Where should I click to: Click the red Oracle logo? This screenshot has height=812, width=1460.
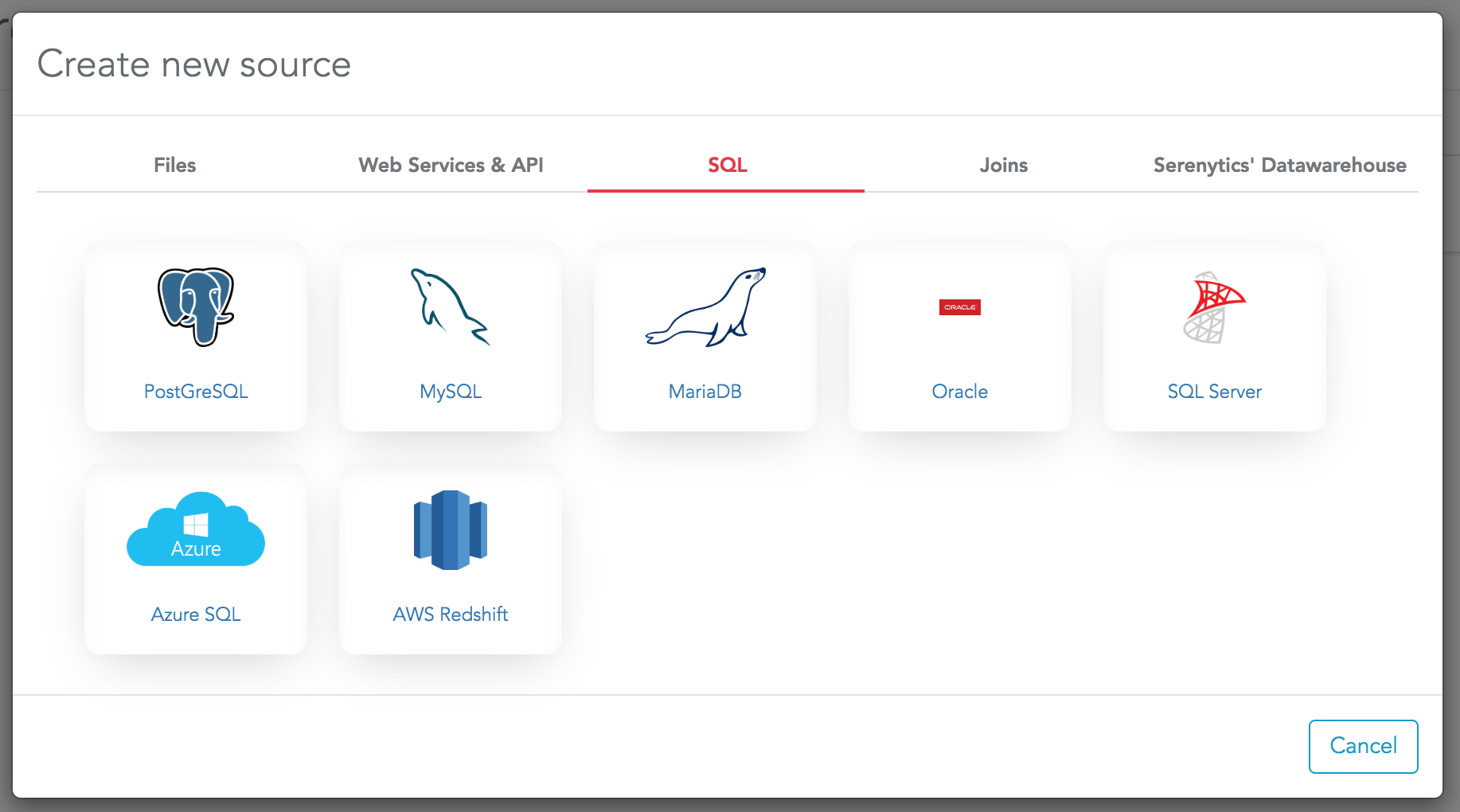pos(960,307)
